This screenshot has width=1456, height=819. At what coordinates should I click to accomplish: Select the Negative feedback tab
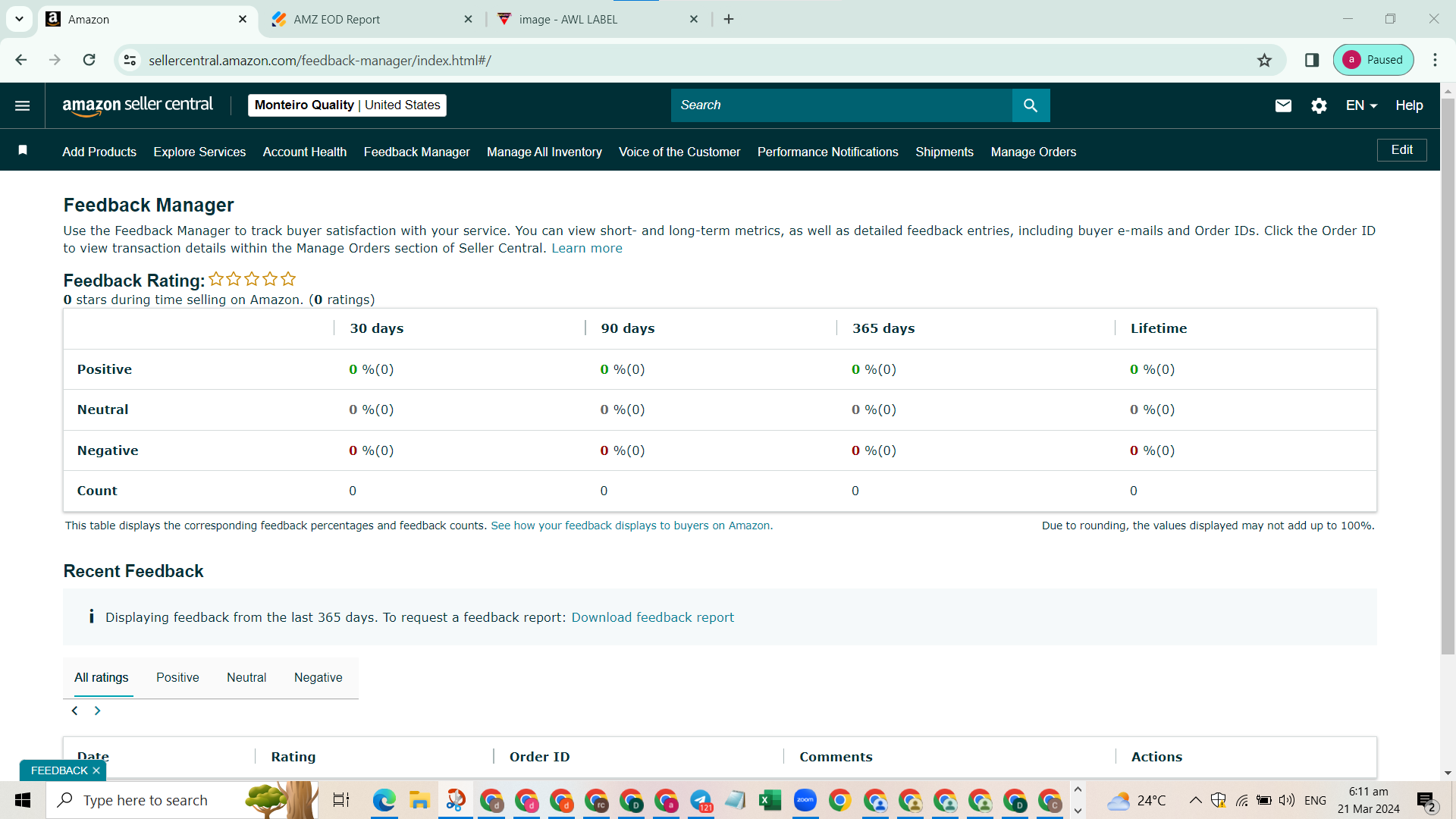coord(318,677)
